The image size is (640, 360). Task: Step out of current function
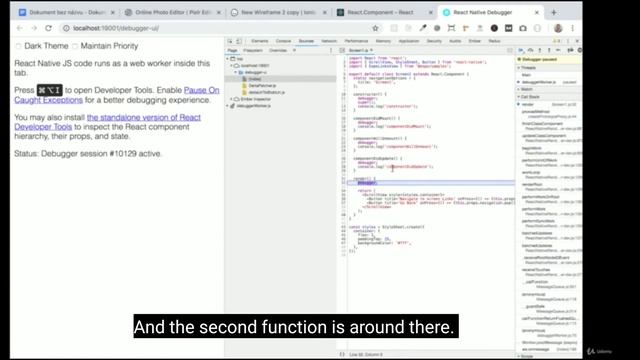pos(549,50)
